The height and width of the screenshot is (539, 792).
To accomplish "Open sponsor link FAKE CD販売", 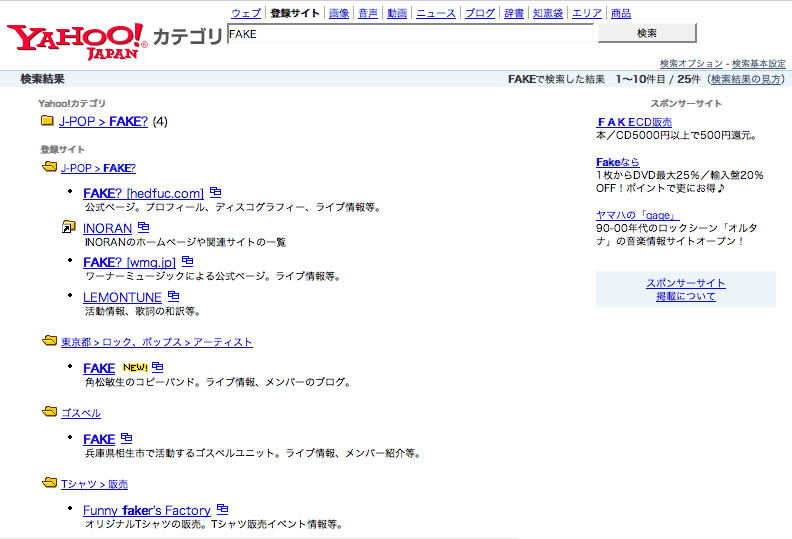I will (634, 122).
